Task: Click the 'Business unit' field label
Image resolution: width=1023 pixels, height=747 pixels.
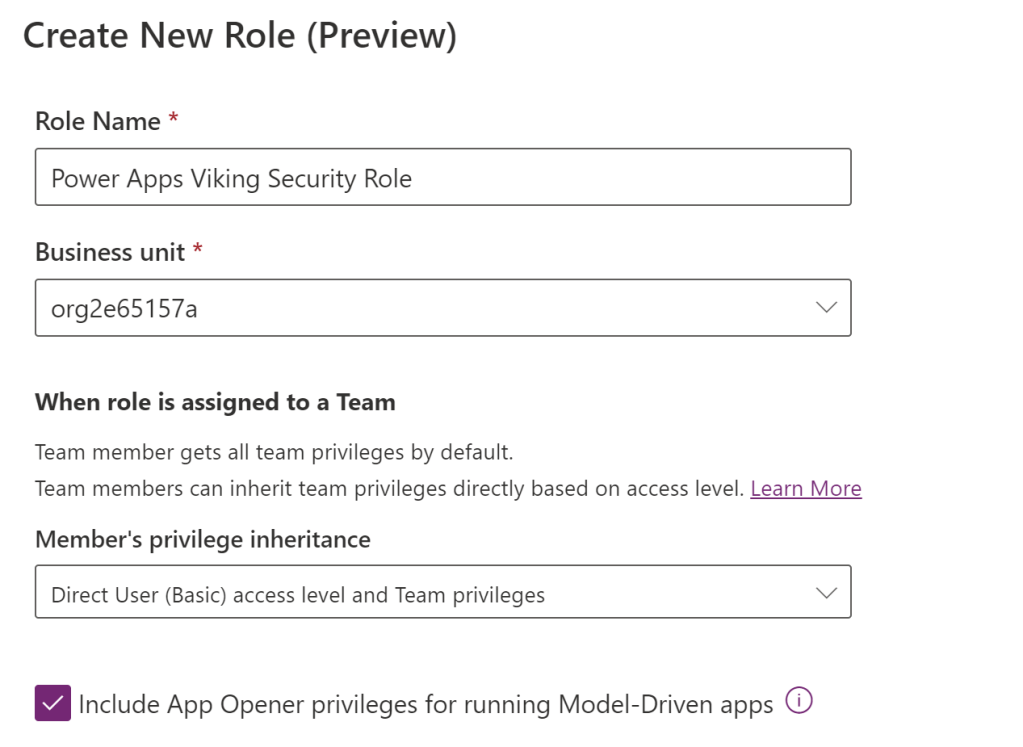Action: coord(110,252)
